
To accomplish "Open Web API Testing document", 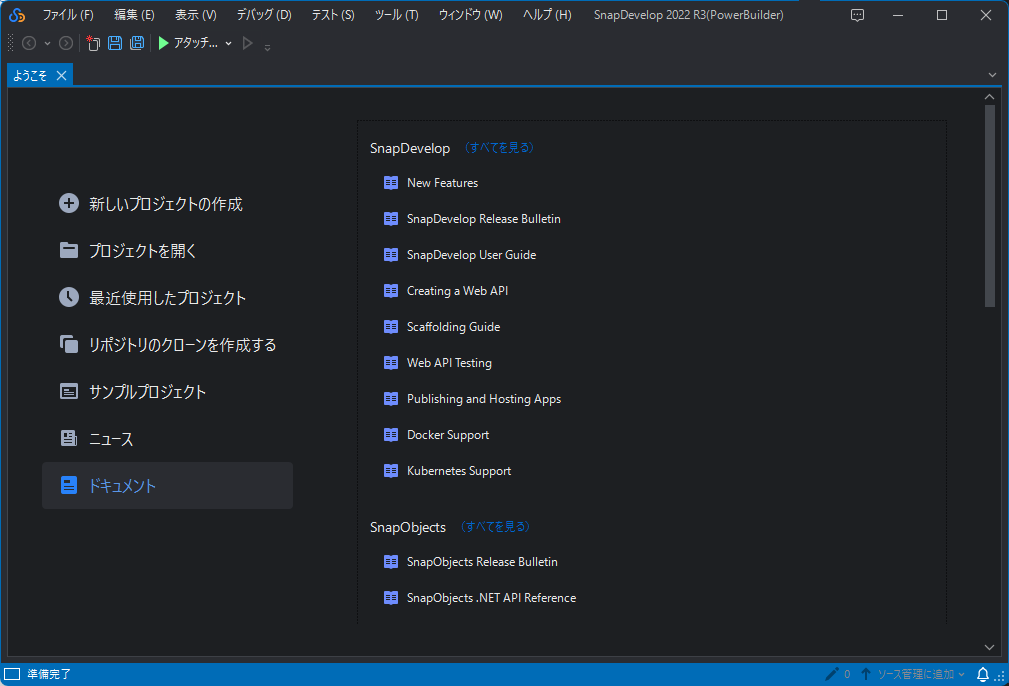I will [449, 363].
